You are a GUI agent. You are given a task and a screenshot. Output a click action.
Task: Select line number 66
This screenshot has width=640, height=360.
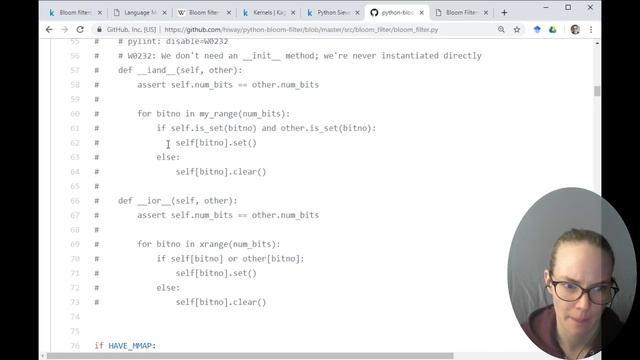pyautogui.click(x=75, y=201)
